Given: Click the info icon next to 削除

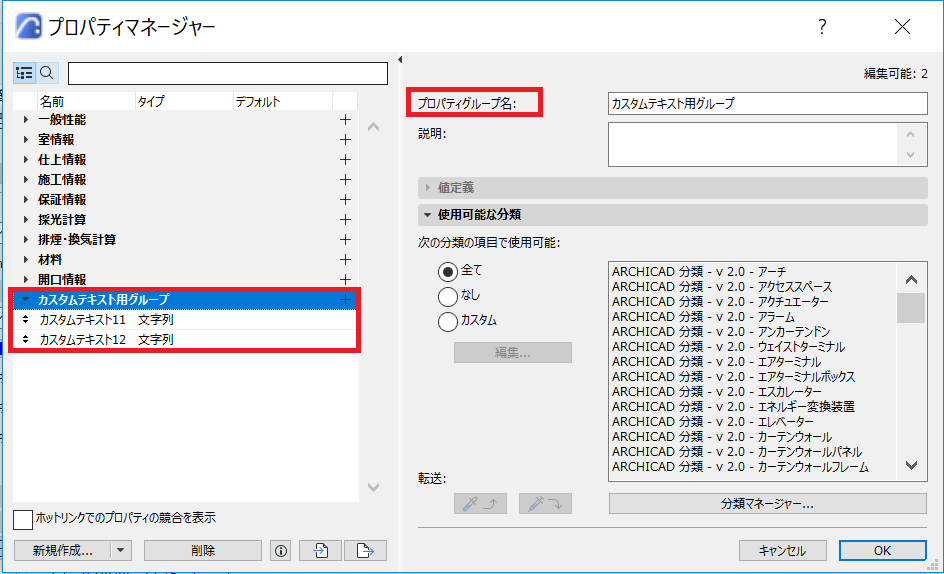Looking at the screenshot, I should (x=280, y=550).
